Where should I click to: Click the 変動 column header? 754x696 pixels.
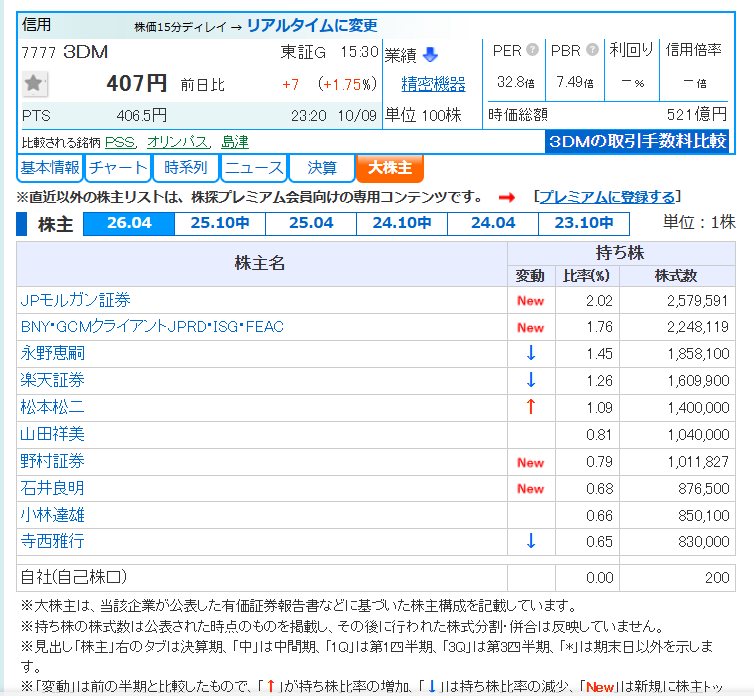(x=530, y=276)
